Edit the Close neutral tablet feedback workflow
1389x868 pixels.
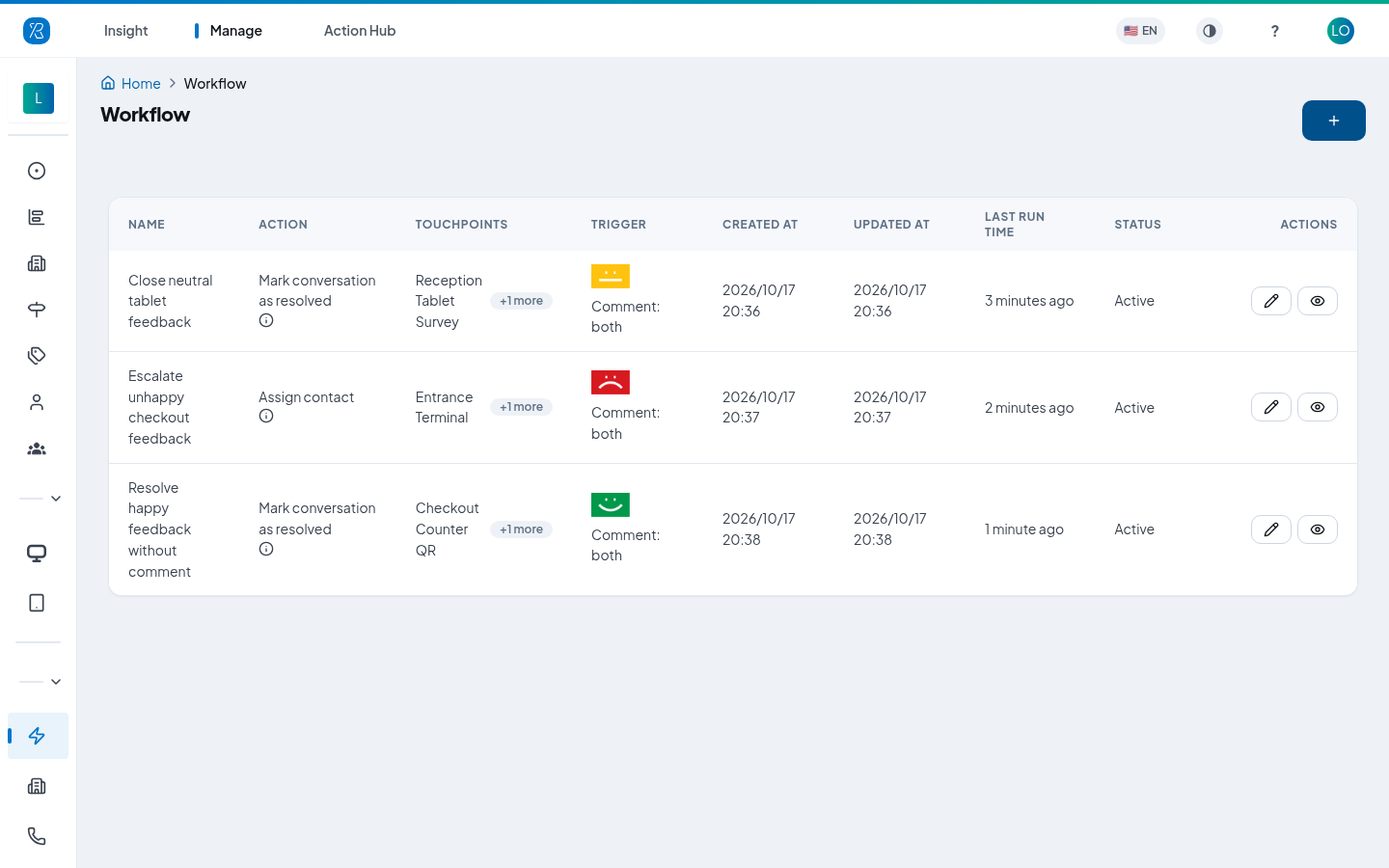point(1271,301)
